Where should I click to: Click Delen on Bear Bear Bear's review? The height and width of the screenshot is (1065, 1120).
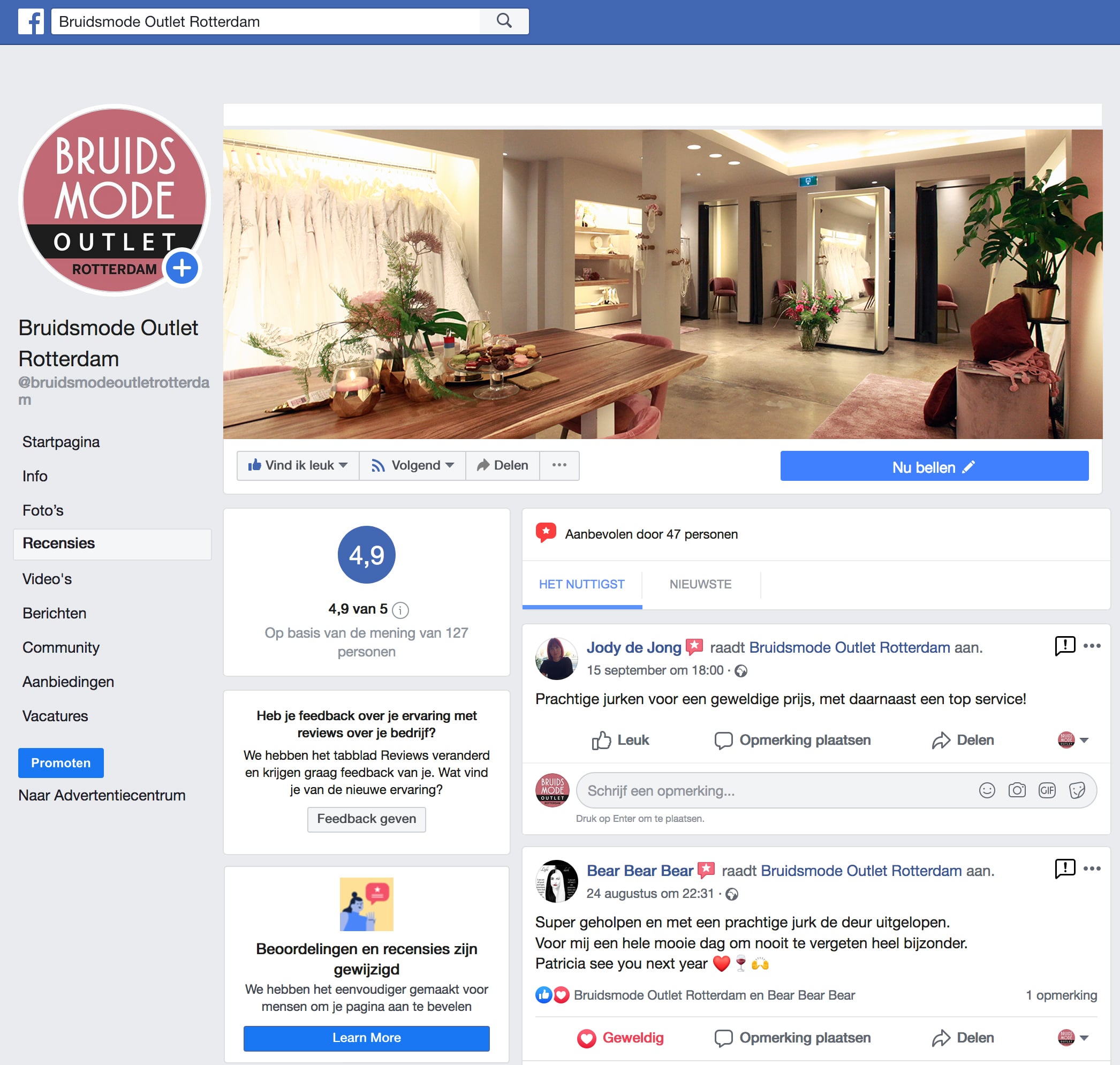coord(963,1037)
